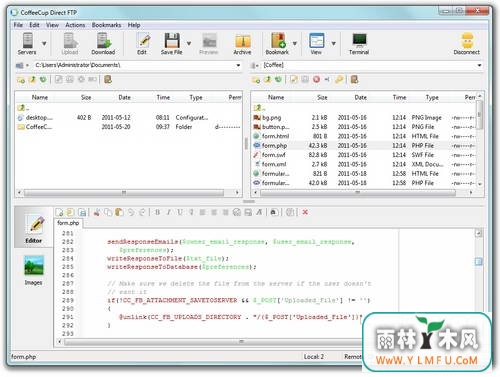Open the Servers toolbar button

point(27,44)
